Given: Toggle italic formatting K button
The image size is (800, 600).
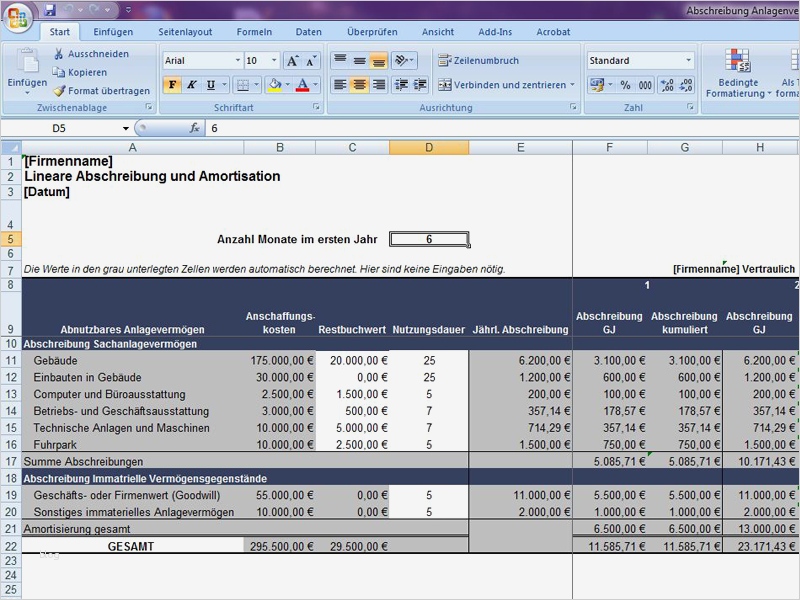Looking at the screenshot, I should [193, 86].
